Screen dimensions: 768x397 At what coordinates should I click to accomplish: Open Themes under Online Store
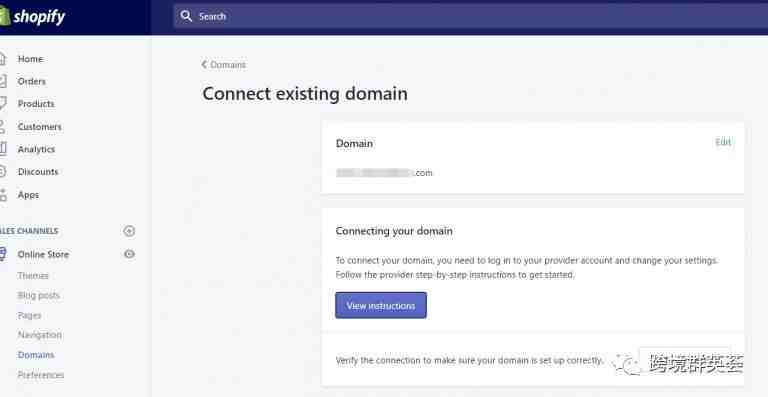(x=33, y=276)
